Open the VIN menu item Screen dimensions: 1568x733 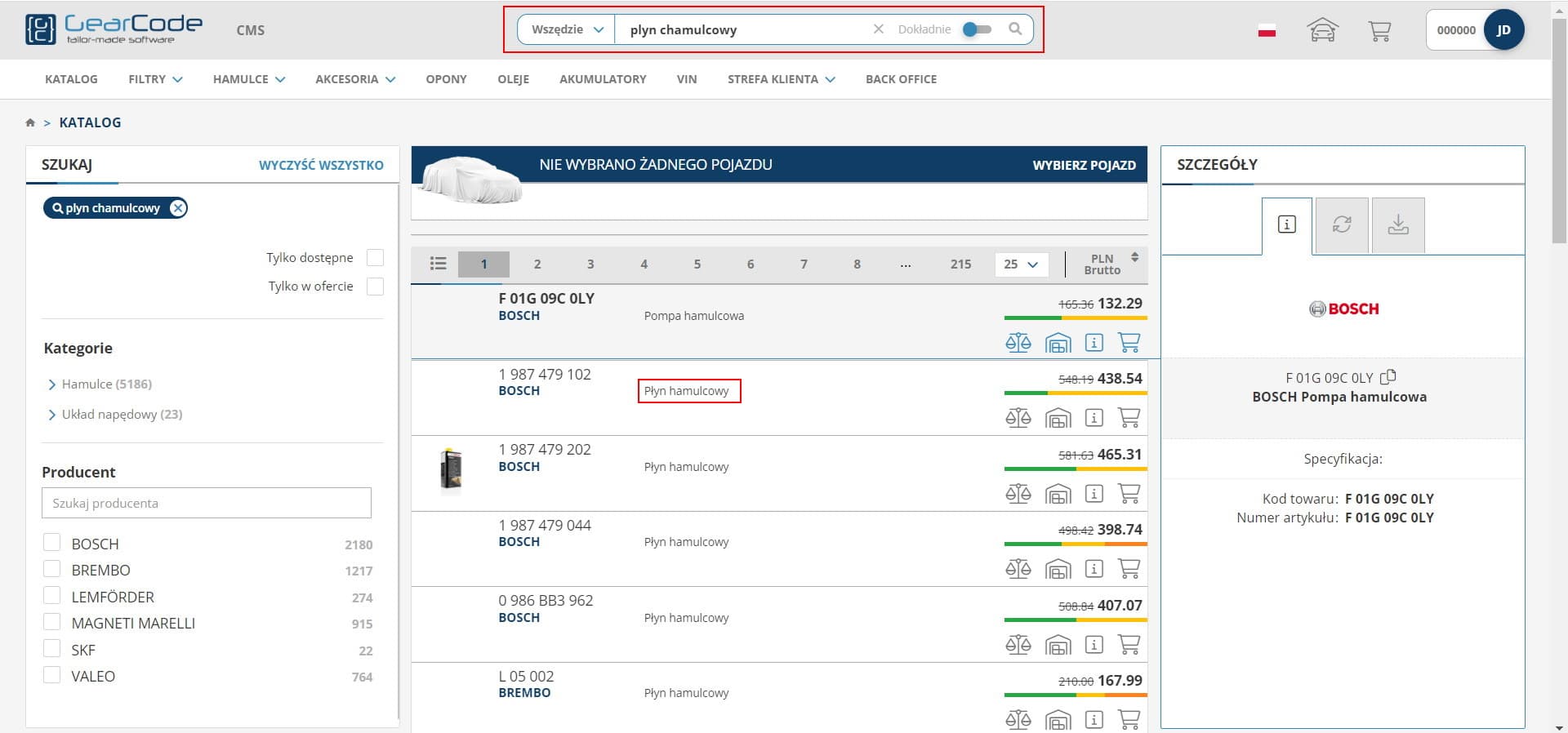pyautogui.click(x=687, y=79)
